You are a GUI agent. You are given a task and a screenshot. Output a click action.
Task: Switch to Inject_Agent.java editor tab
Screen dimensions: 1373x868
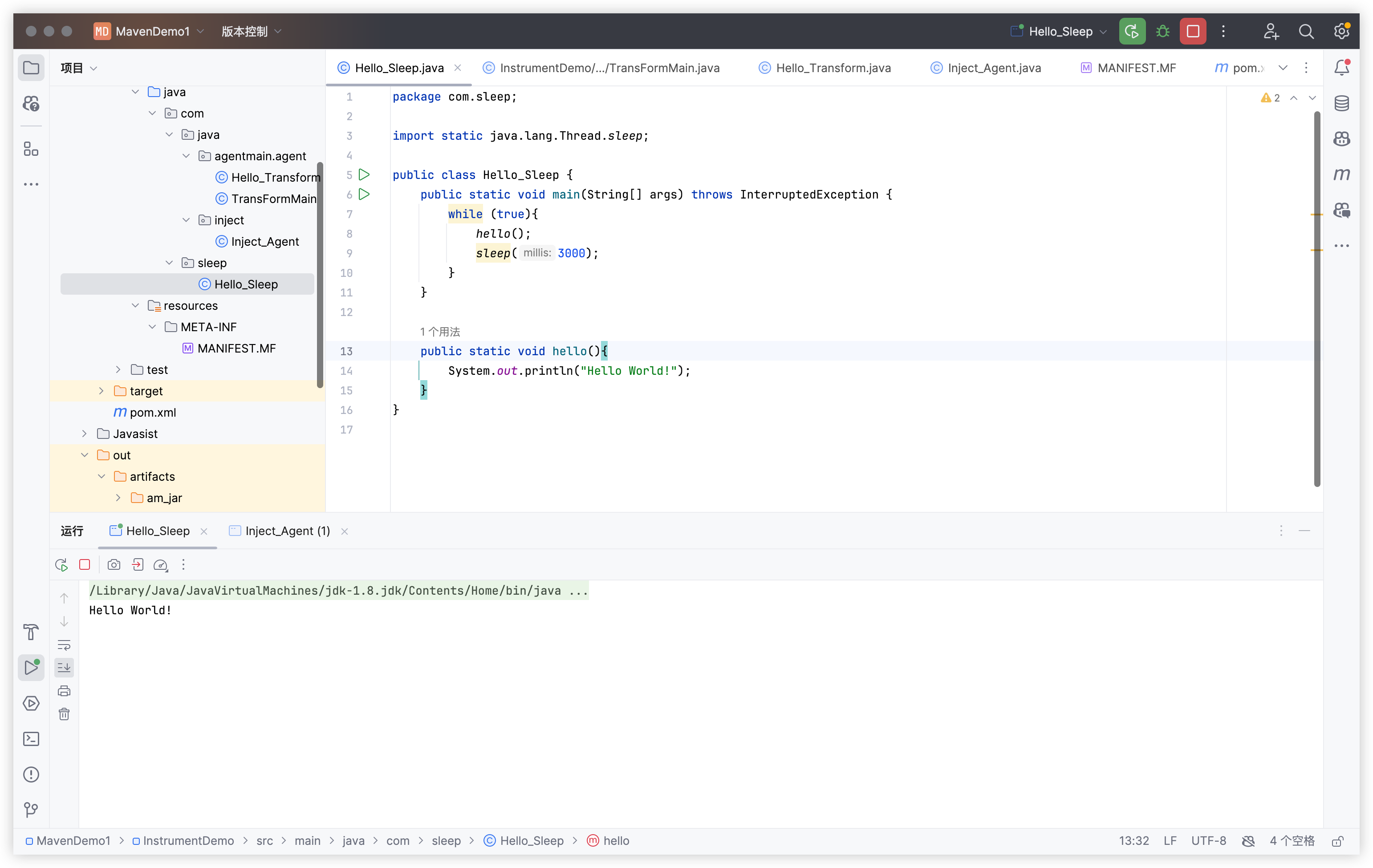tap(986, 68)
